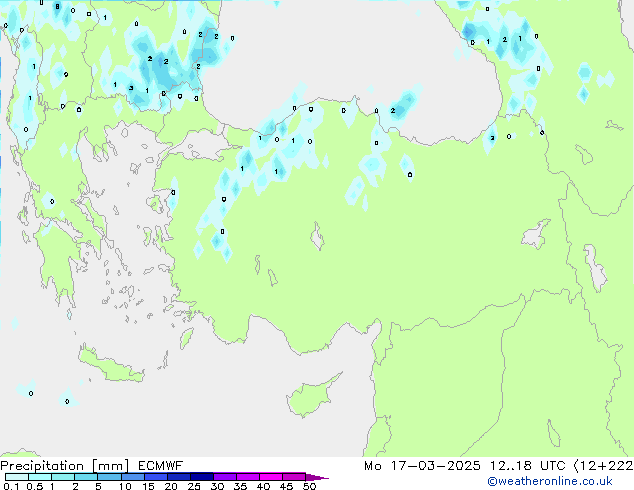Click the '30' legend value label
This screenshot has height=490, width=634.
point(217,486)
